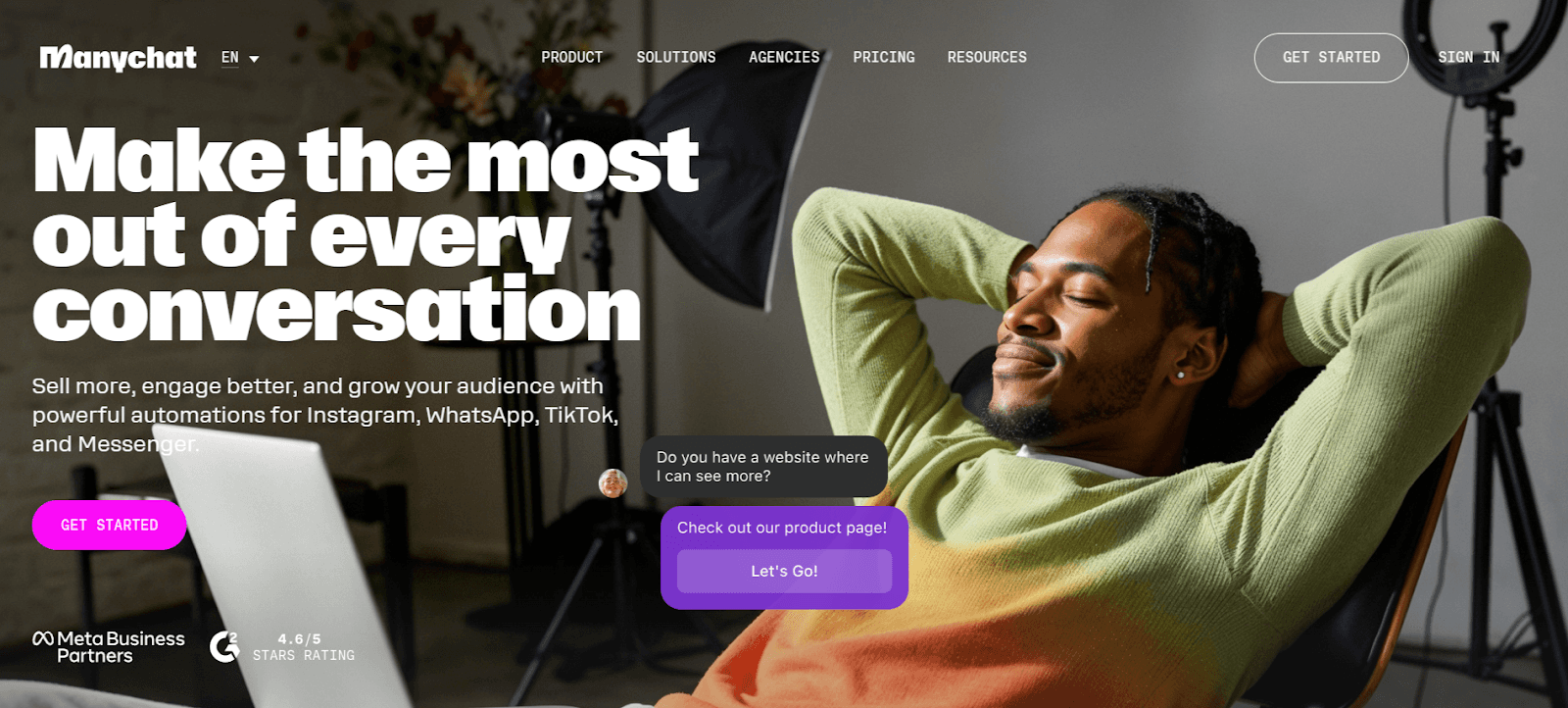
Task: Click the Let's Go! chat button
Action: (784, 571)
